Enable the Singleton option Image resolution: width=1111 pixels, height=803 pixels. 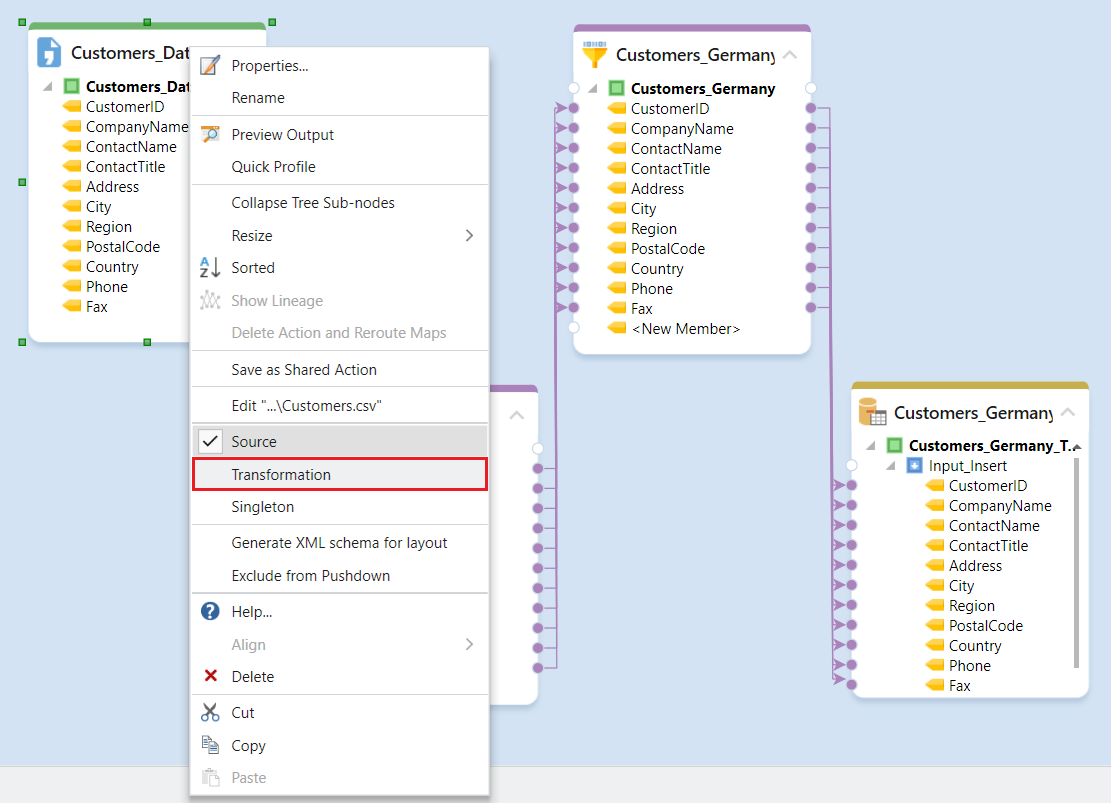(263, 507)
